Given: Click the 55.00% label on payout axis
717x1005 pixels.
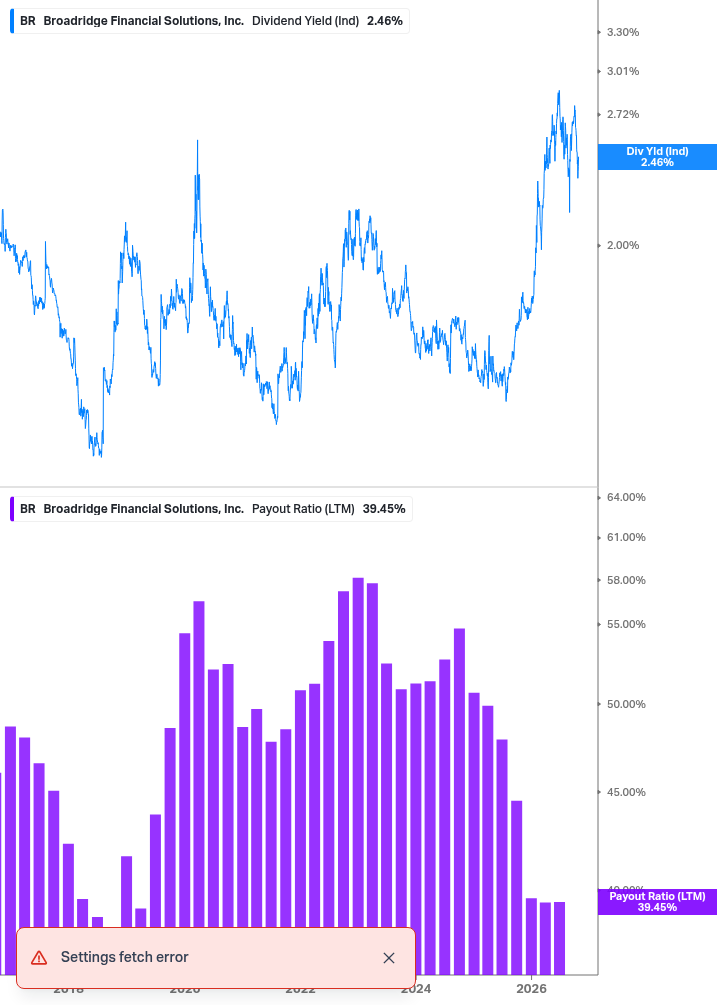Looking at the screenshot, I should (x=626, y=624).
